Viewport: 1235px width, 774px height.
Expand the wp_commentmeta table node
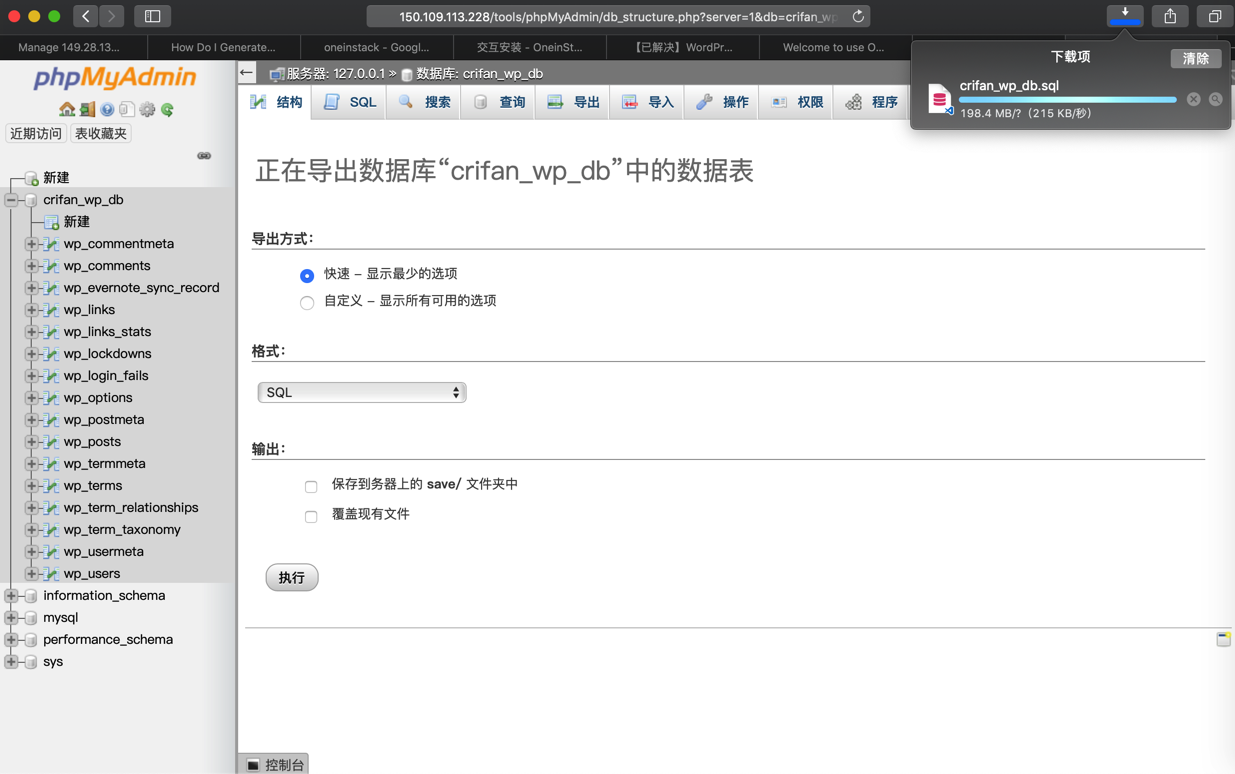pos(31,244)
